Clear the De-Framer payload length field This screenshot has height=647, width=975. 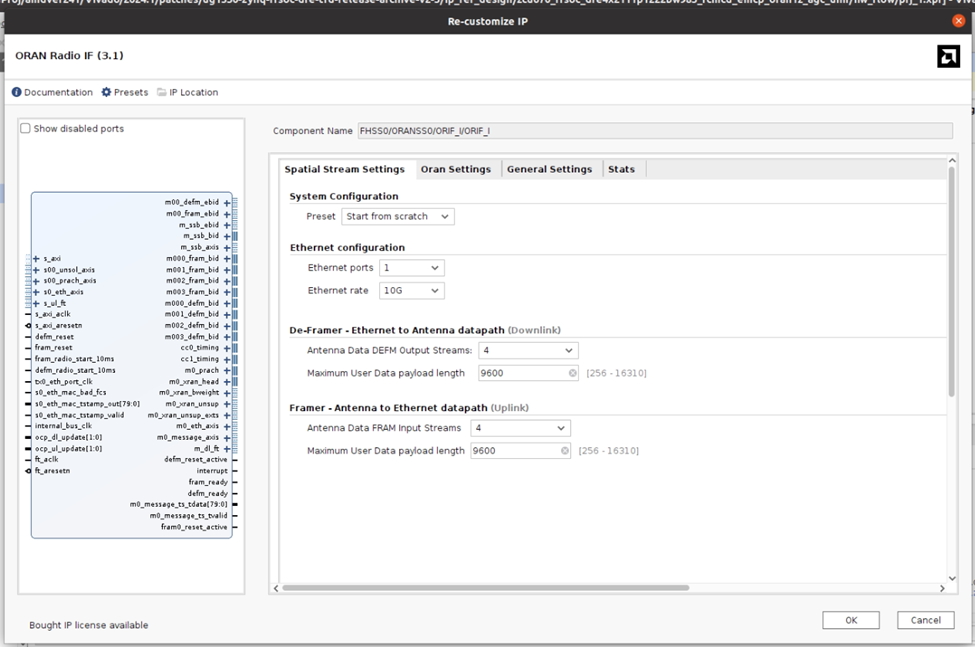573,373
